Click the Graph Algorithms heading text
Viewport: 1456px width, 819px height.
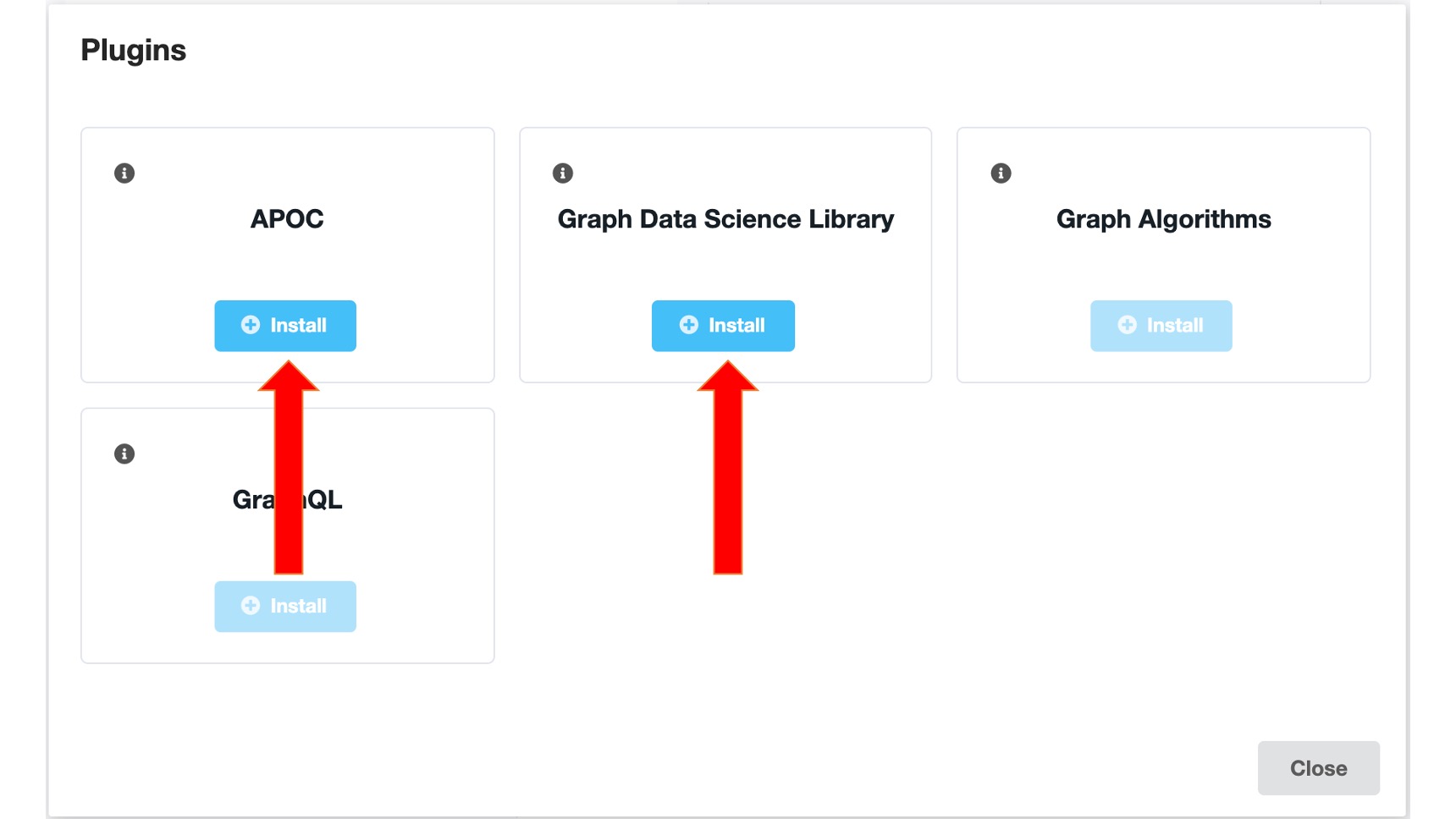tap(1163, 219)
